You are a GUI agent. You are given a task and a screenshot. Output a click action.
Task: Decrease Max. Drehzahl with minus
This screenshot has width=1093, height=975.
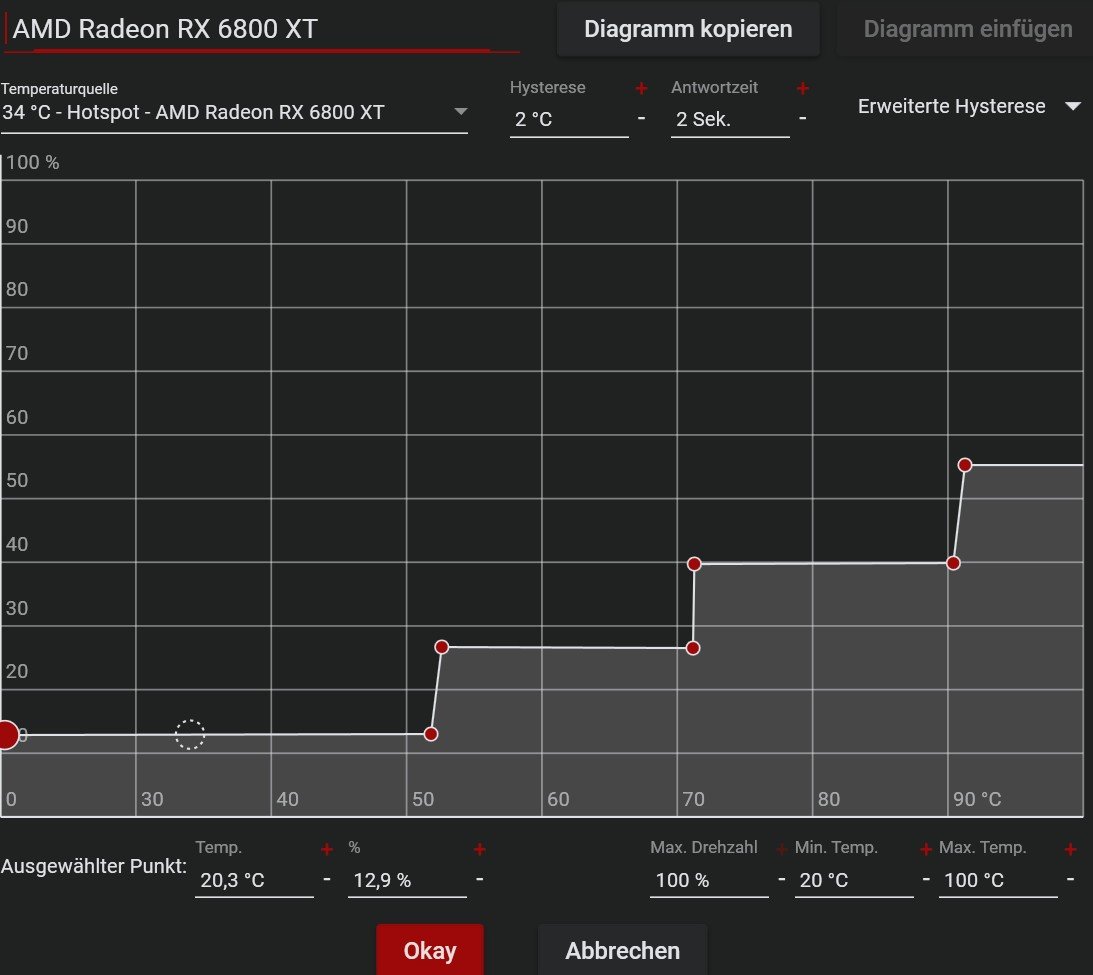tap(781, 880)
